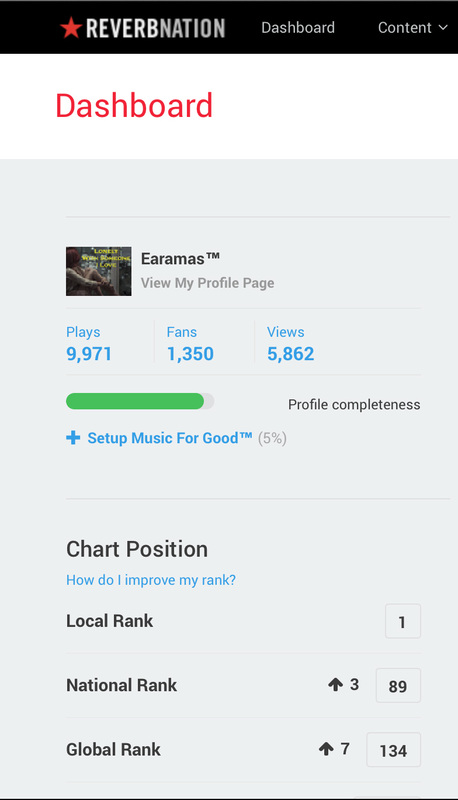This screenshot has width=458, height=800.
Task: Click the Fans count 1,350
Action: point(190,354)
